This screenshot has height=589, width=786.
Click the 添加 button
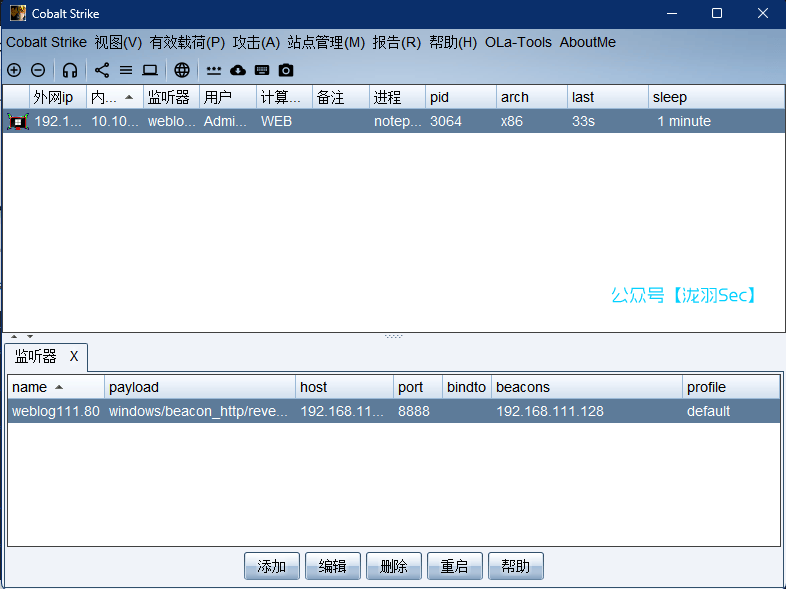click(x=272, y=566)
